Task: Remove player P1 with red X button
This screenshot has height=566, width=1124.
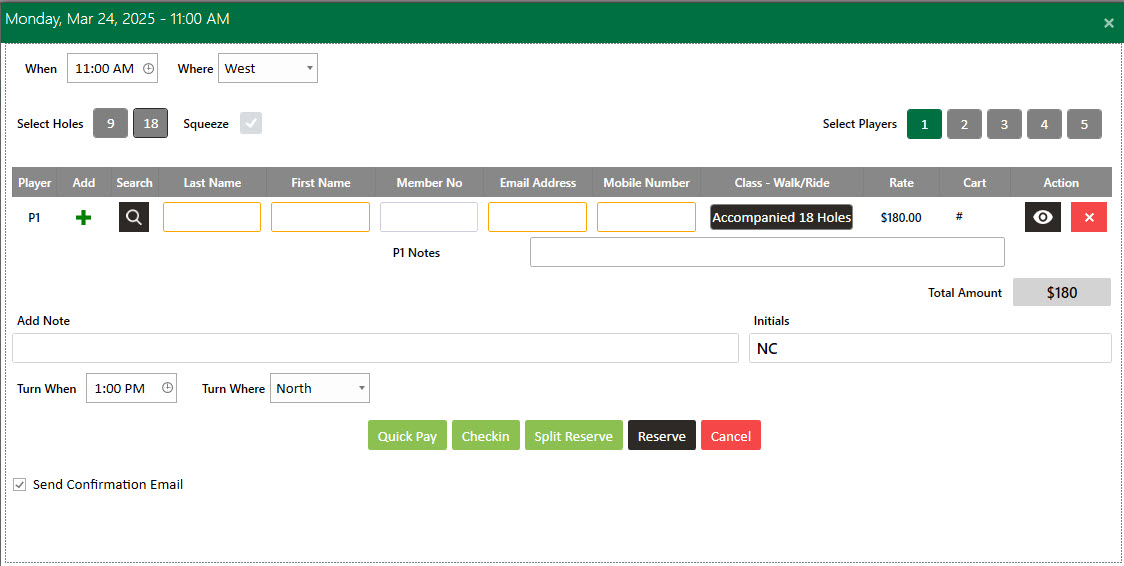Action: click(x=1089, y=217)
